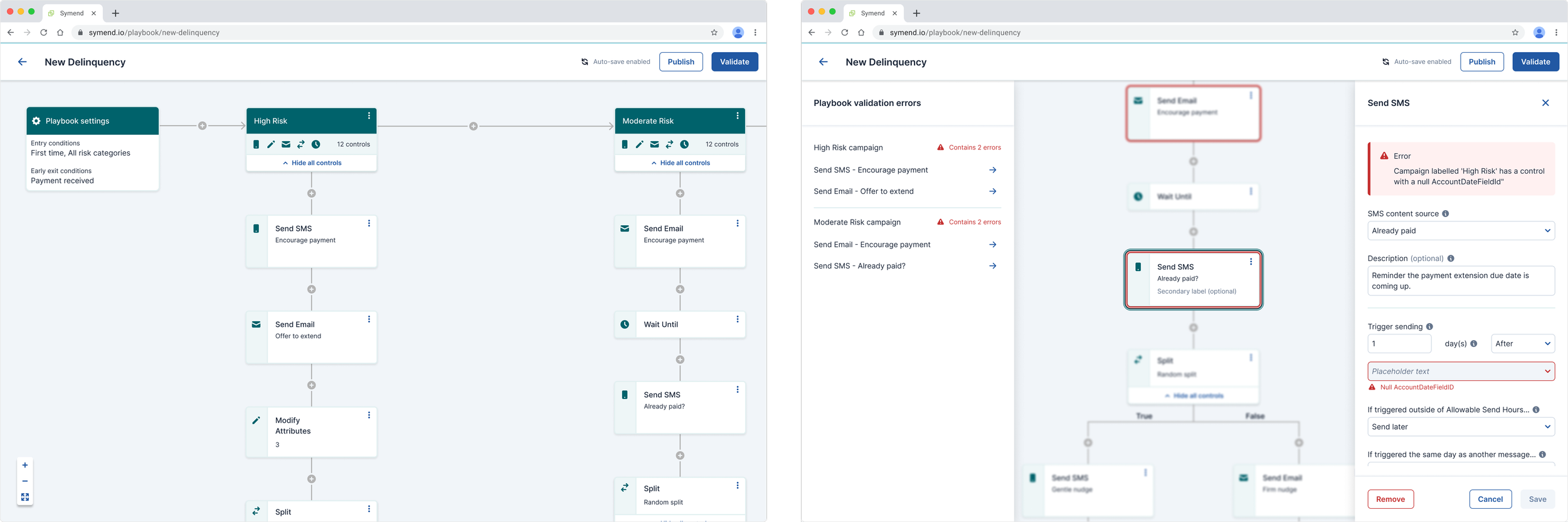The image size is (1568, 522).
Task: Click Symend tab in left browser
Action: click(x=72, y=13)
